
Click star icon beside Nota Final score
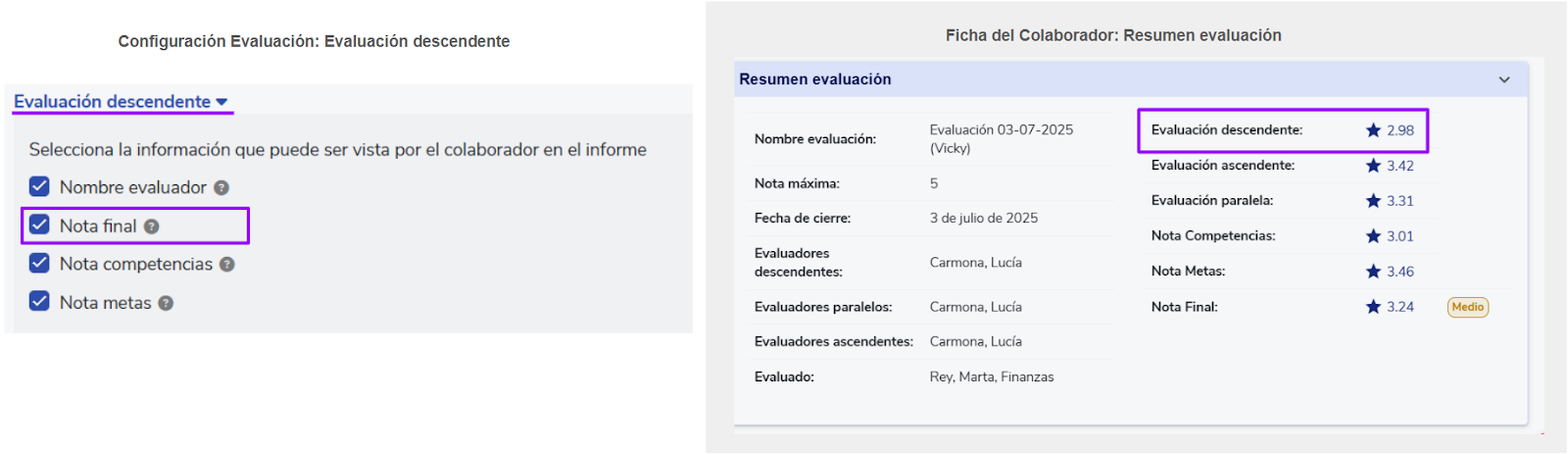pos(1373,307)
